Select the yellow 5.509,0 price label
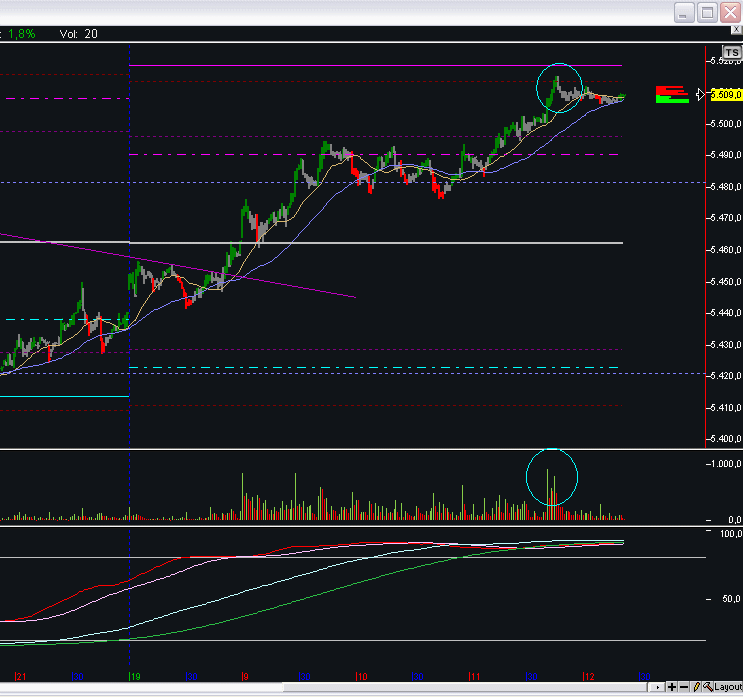The image size is (743, 697). (x=725, y=95)
